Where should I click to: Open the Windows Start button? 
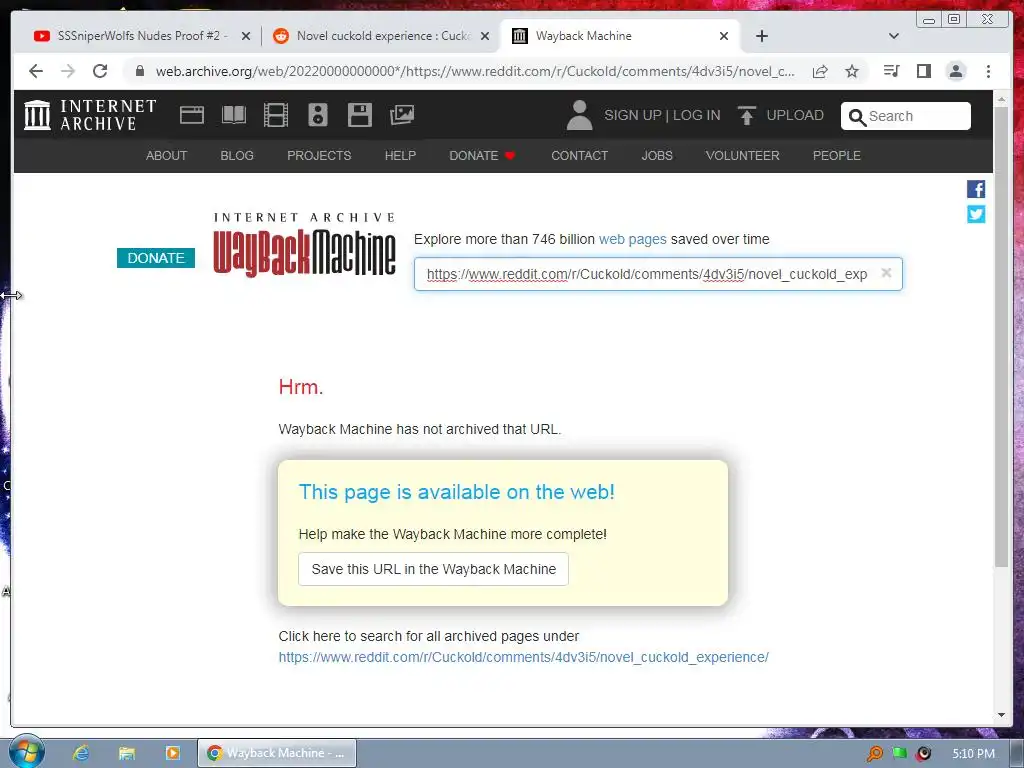coord(26,752)
